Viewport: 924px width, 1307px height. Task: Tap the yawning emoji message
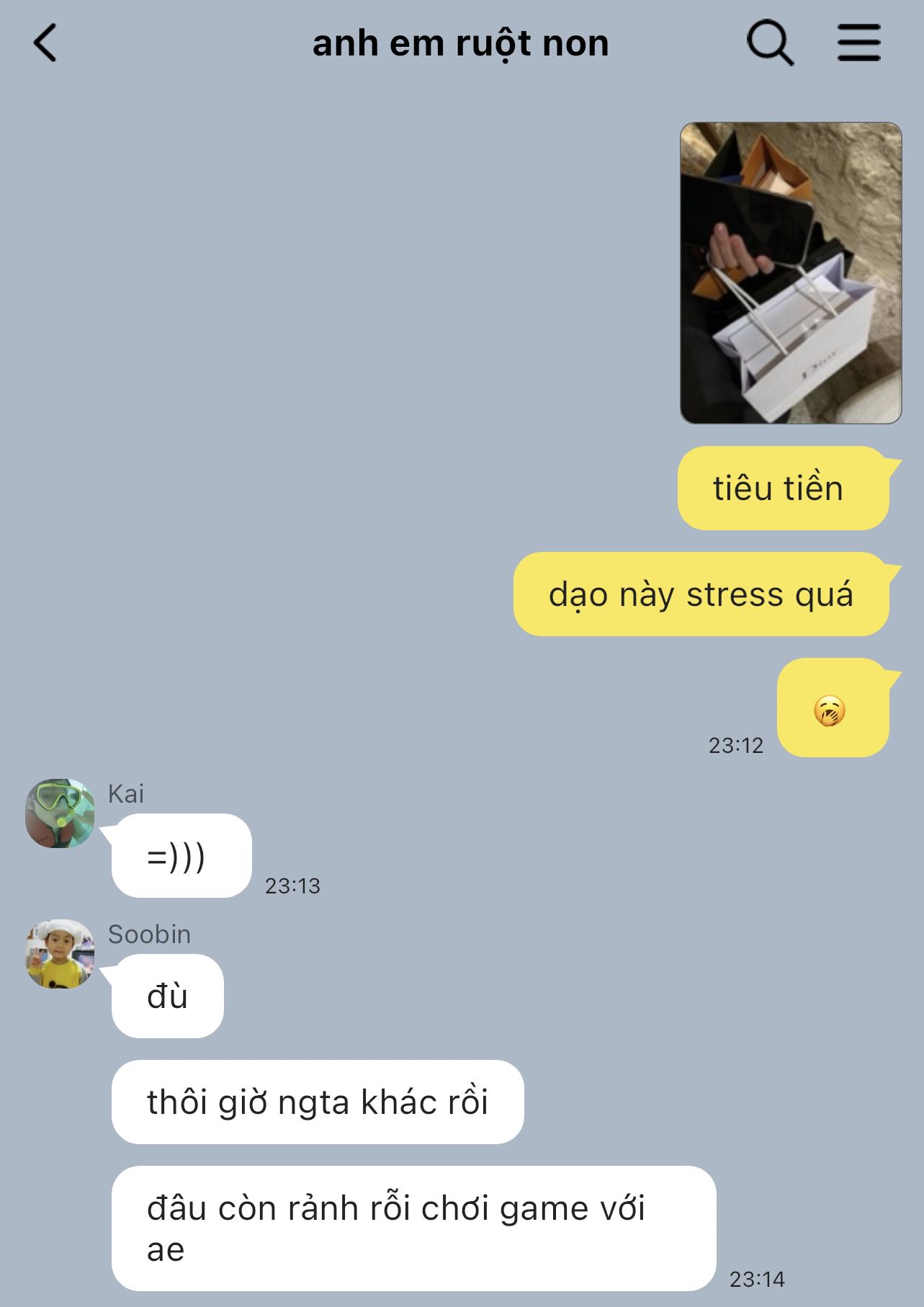tap(833, 708)
